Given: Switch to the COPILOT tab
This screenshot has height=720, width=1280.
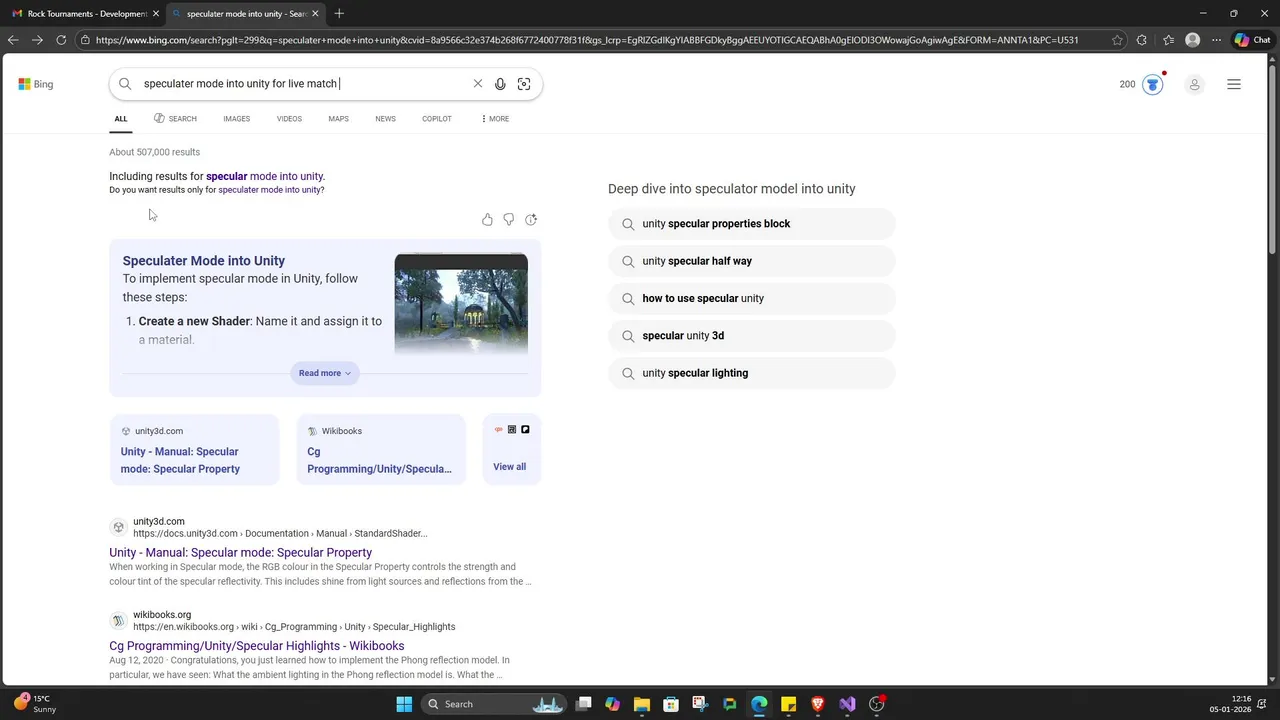Looking at the screenshot, I should [437, 119].
